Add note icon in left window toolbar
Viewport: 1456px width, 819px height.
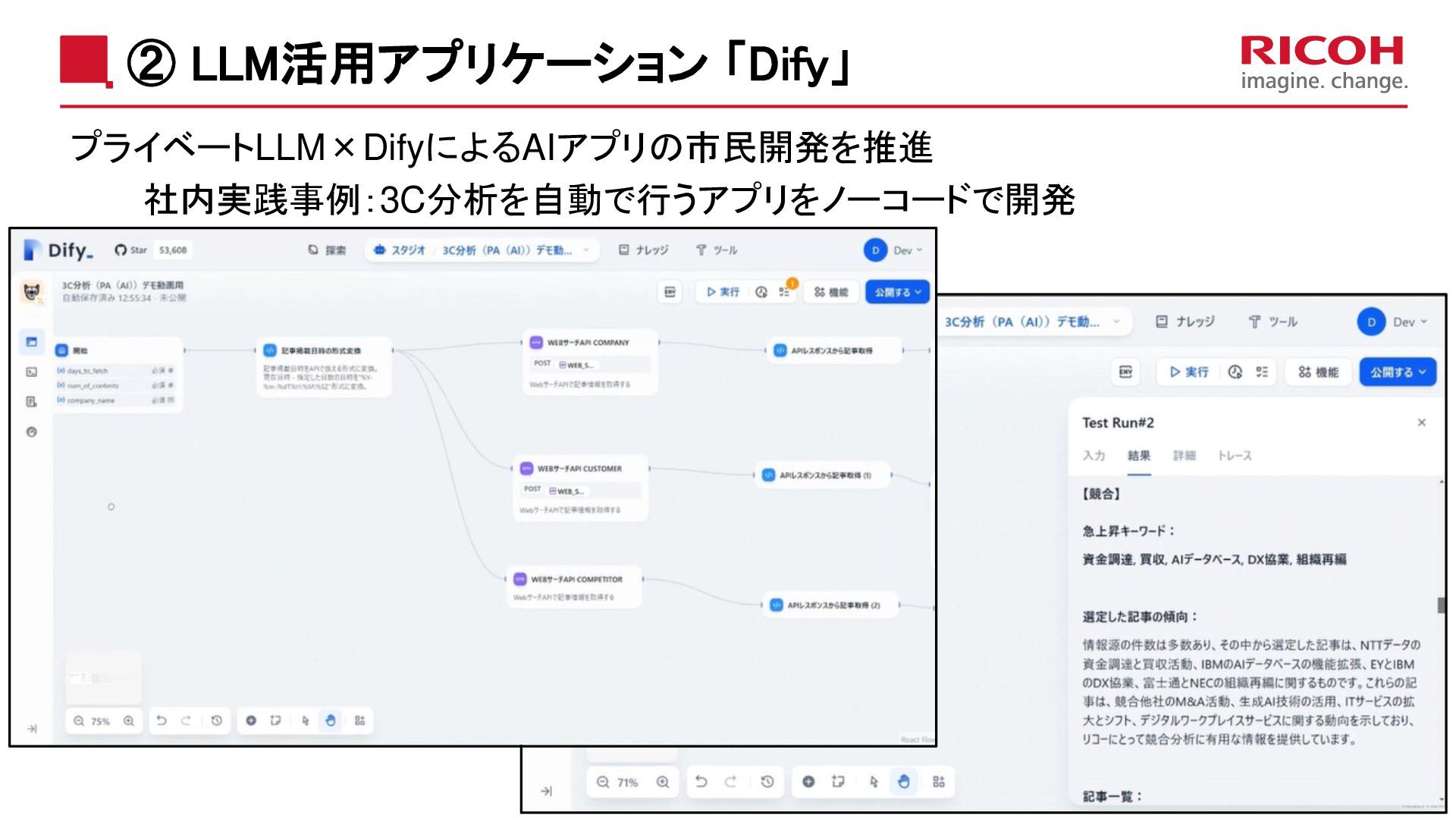(275, 720)
